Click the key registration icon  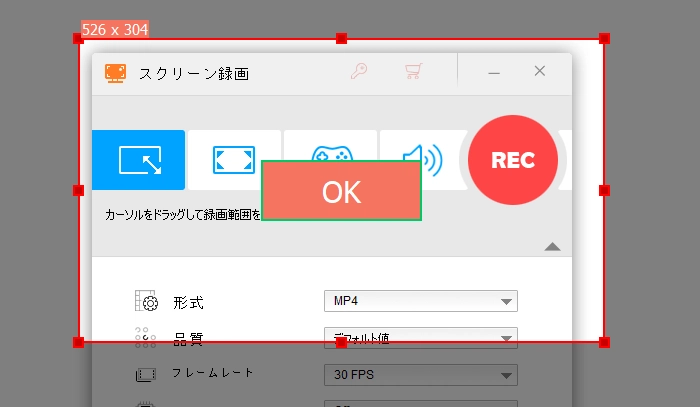[360, 71]
